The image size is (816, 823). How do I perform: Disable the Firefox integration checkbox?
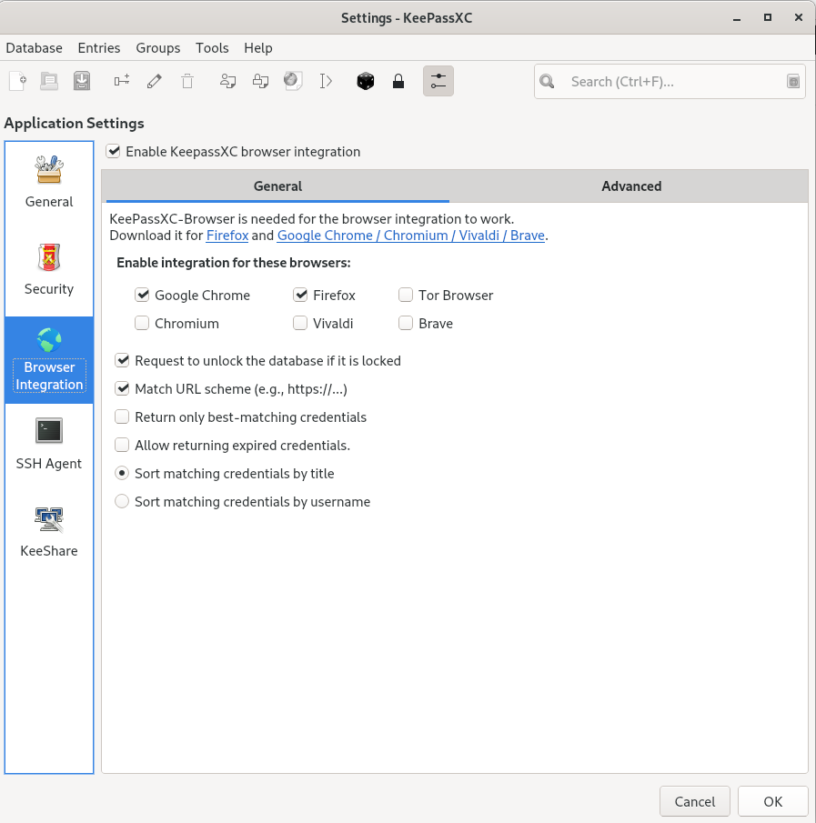[300, 295]
